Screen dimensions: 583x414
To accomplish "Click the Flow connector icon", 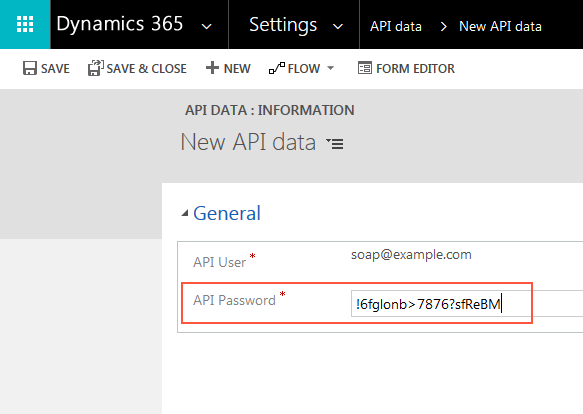I will (277, 68).
